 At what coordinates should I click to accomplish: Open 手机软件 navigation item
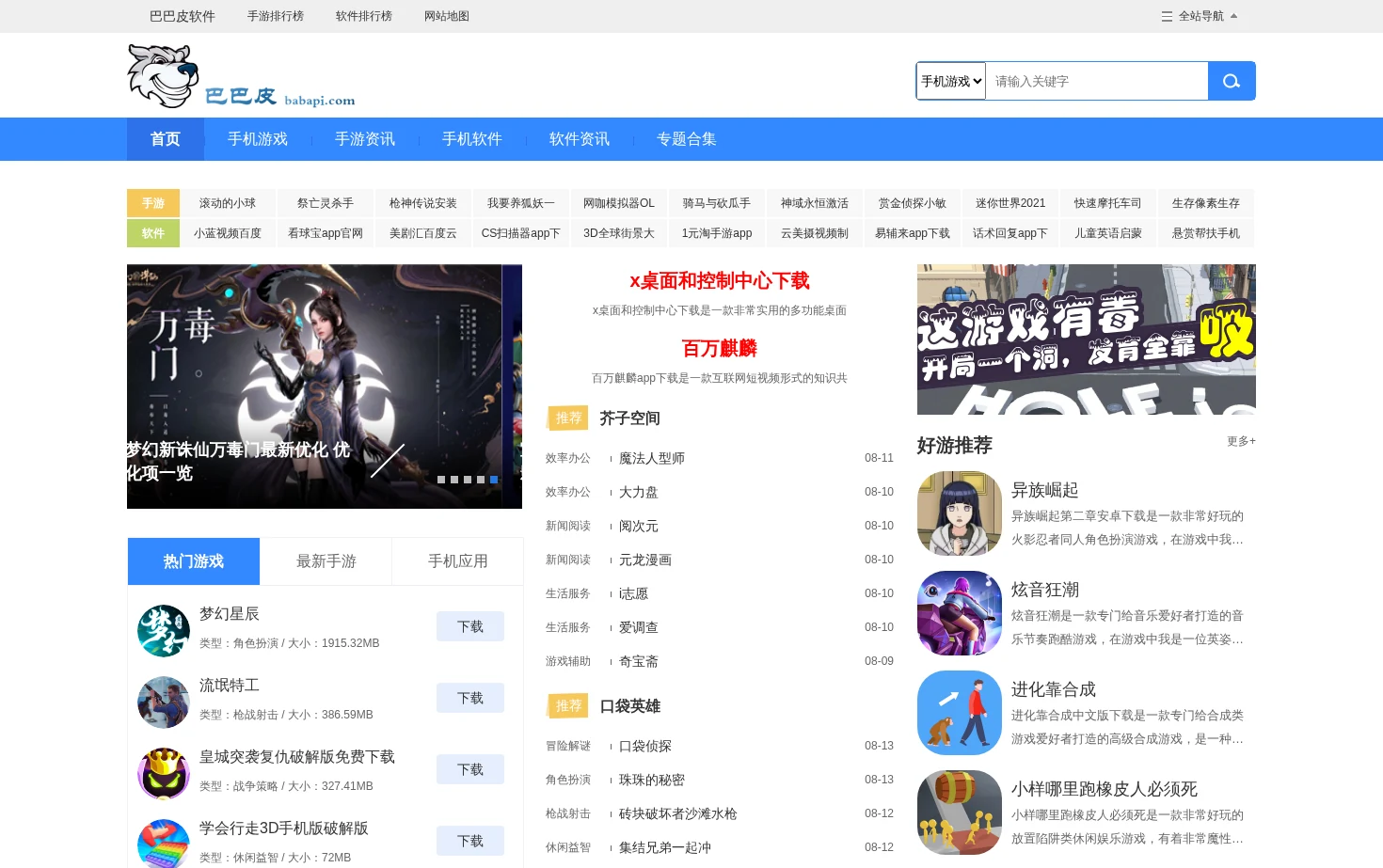tap(472, 139)
